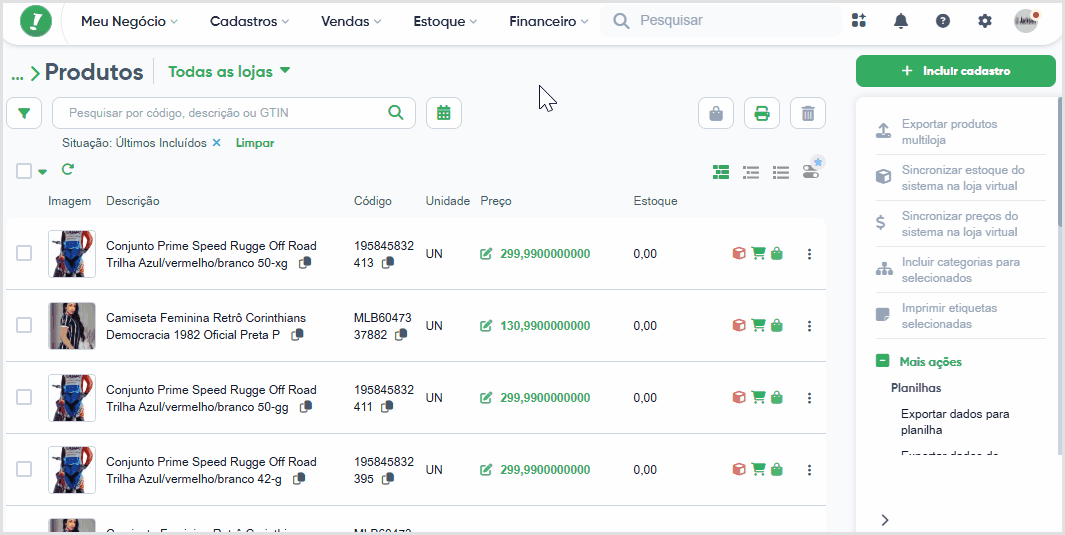This screenshot has height=535, width=1065.
Task: Edit price pencil icon for MLB6047337882 row
Action: [486, 326]
